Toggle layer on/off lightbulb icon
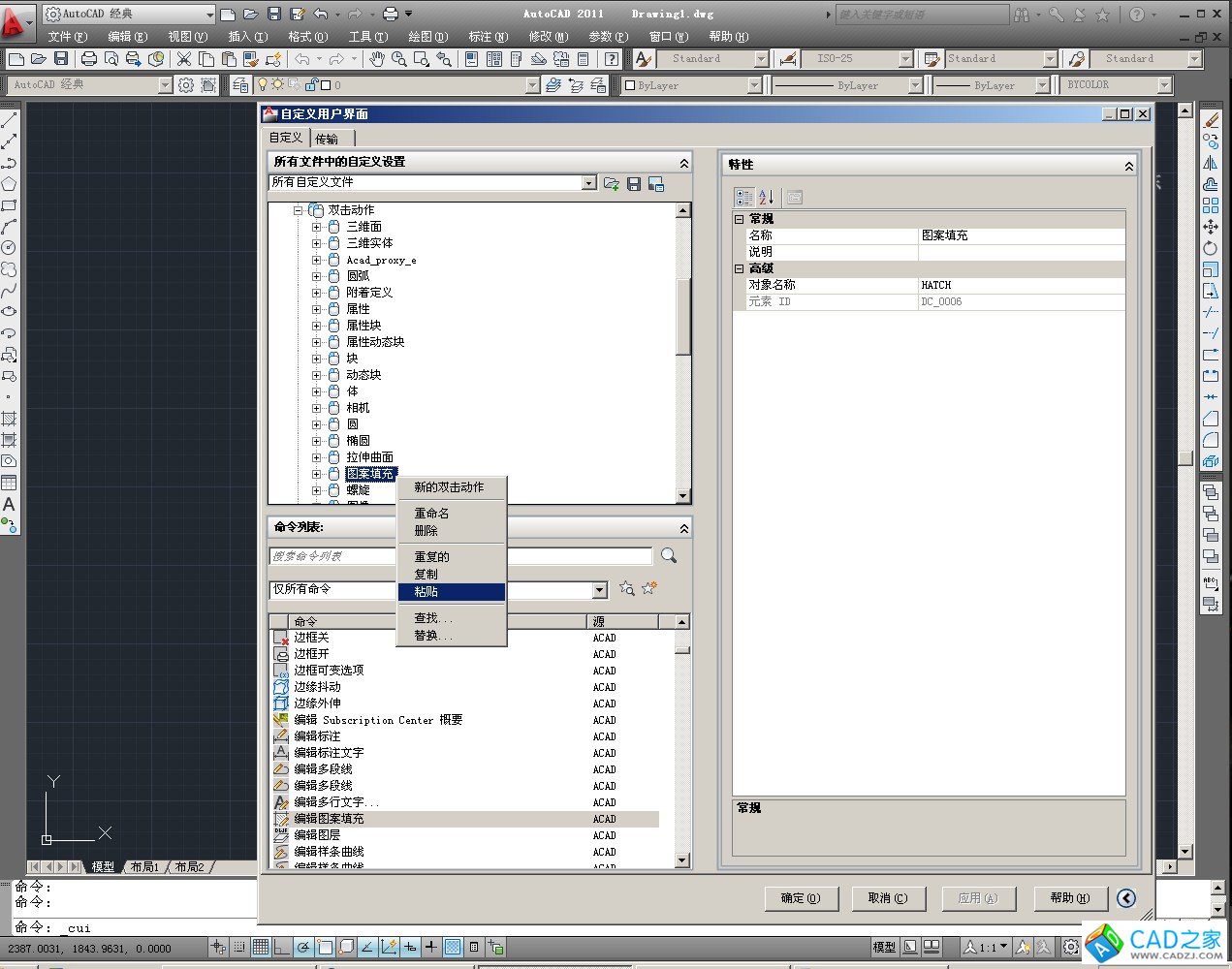This screenshot has height=969, width=1232. [x=262, y=85]
